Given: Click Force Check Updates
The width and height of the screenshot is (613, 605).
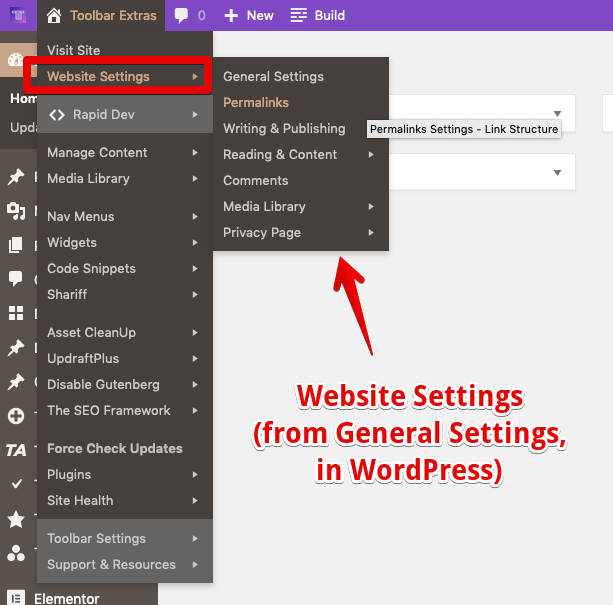Looking at the screenshot, I should click(x=115, y=448).
